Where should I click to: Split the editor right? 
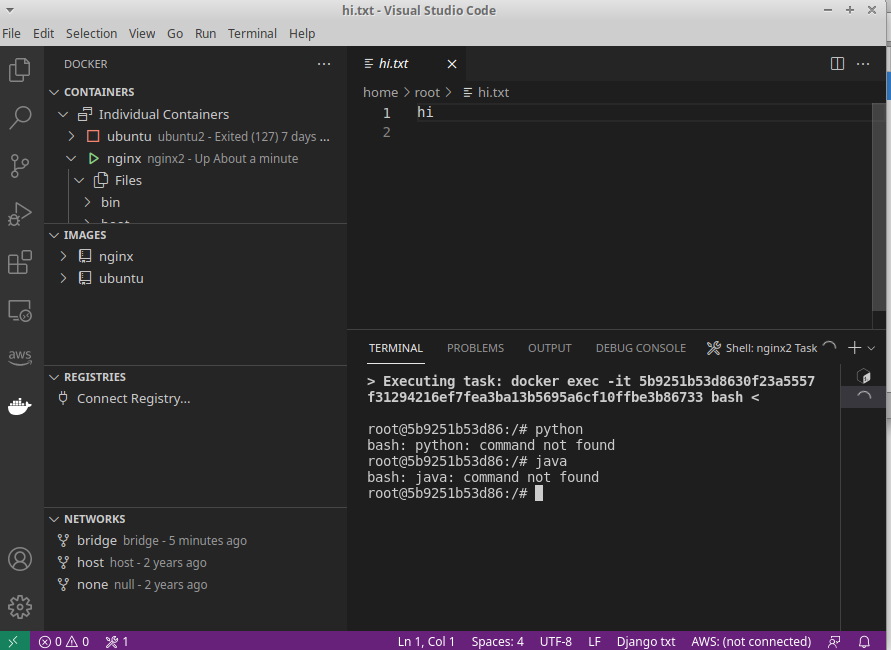click(x=837, y=64)
